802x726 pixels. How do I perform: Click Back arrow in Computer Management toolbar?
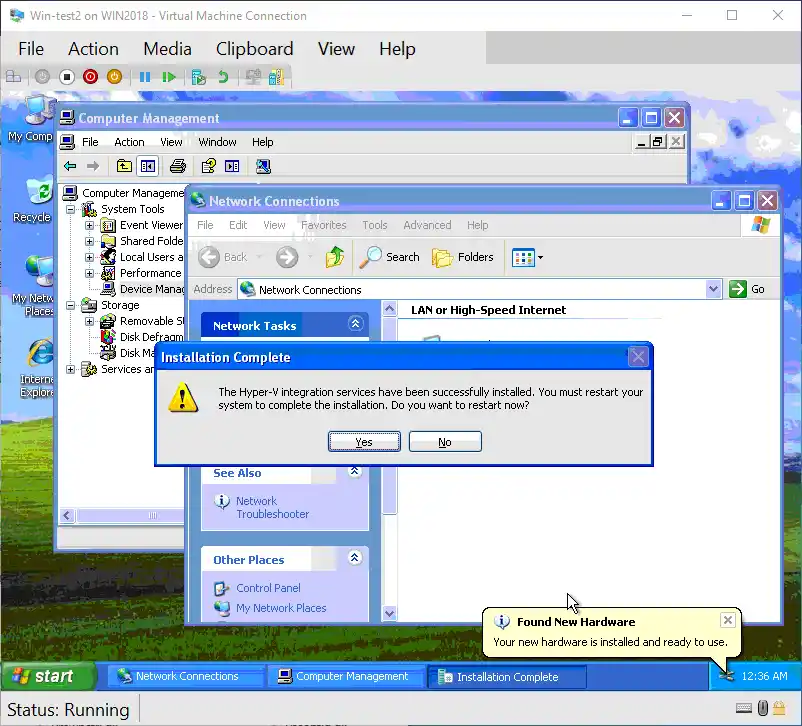(x=70, y=166)
